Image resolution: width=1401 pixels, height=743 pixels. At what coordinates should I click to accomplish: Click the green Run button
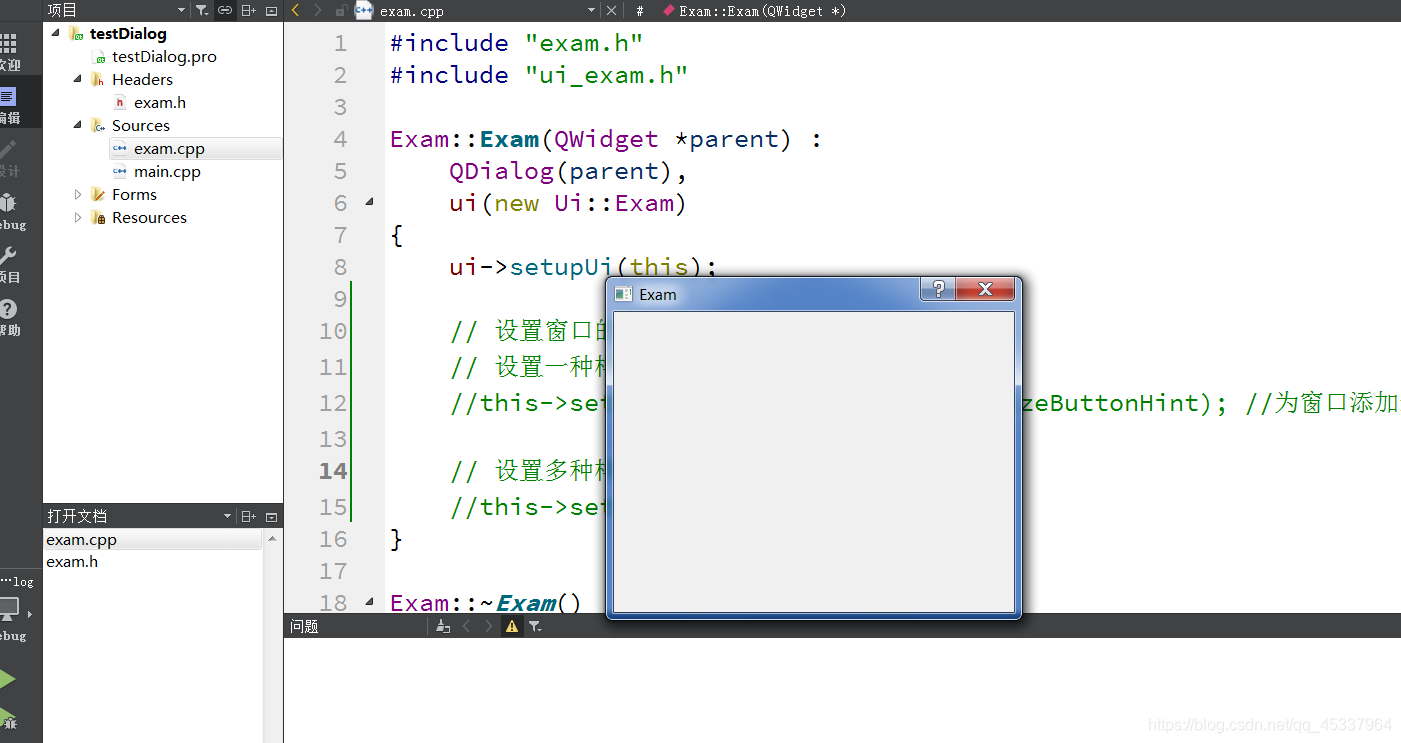tap(6, 679)
